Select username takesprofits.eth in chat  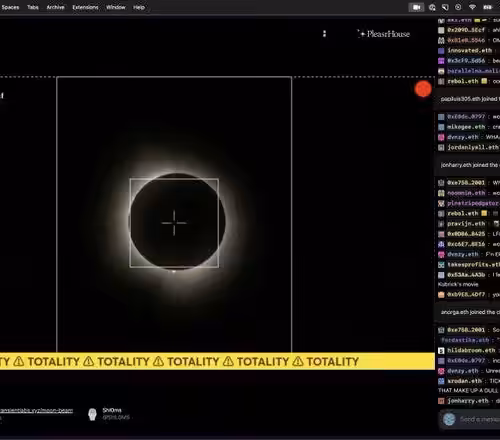473,264
